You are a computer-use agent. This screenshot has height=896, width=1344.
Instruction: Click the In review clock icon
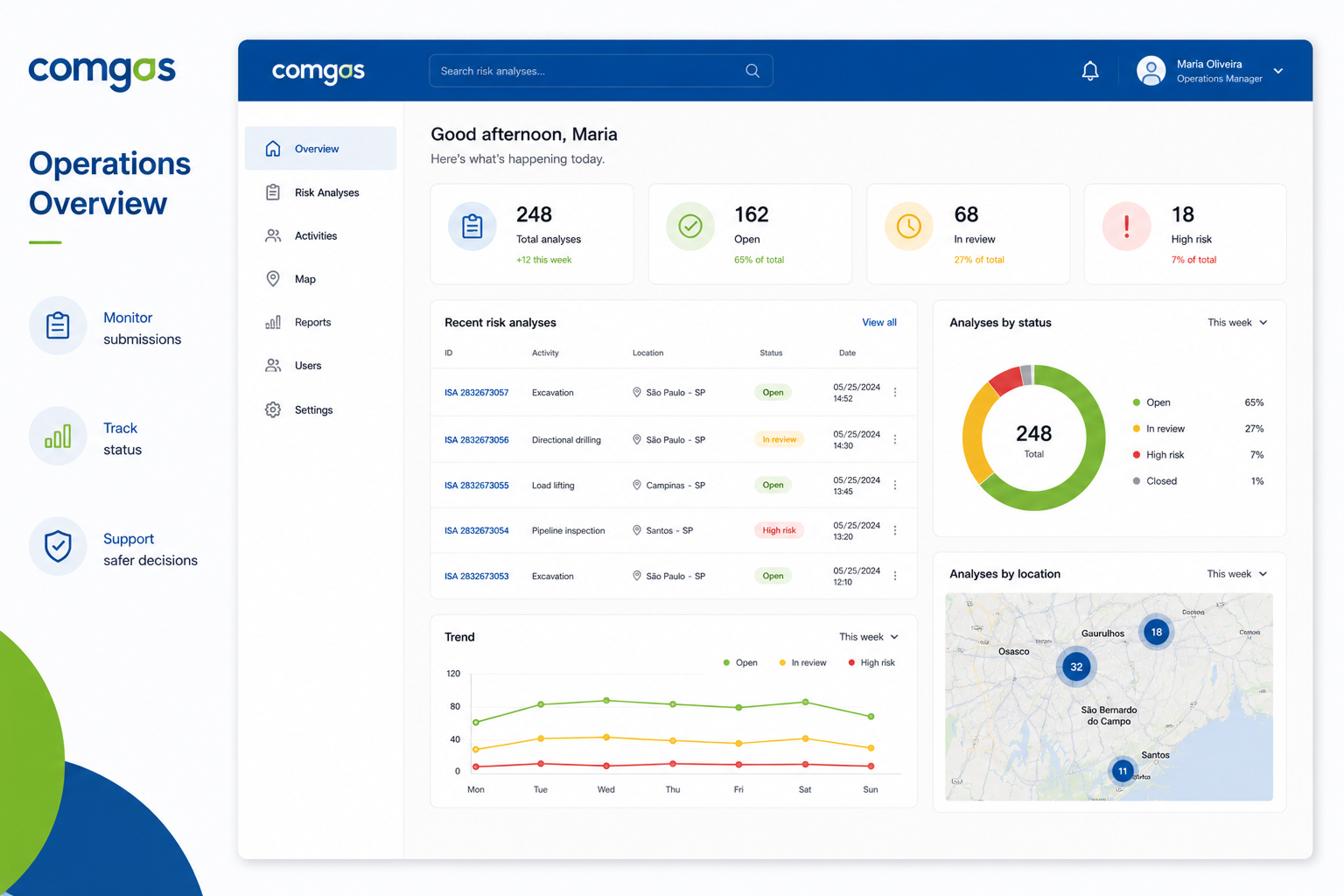[x=908, y=227]
